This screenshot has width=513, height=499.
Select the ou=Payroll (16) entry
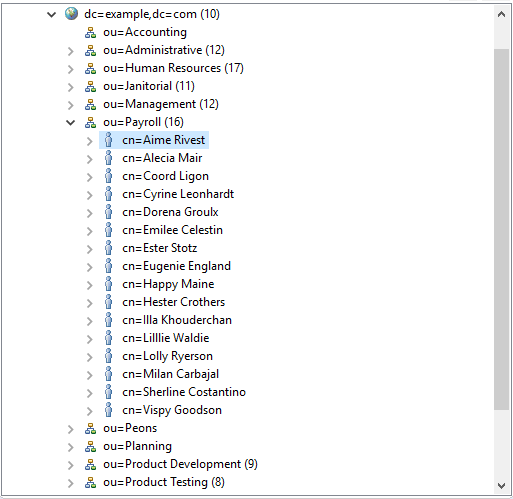click(144, 122)
